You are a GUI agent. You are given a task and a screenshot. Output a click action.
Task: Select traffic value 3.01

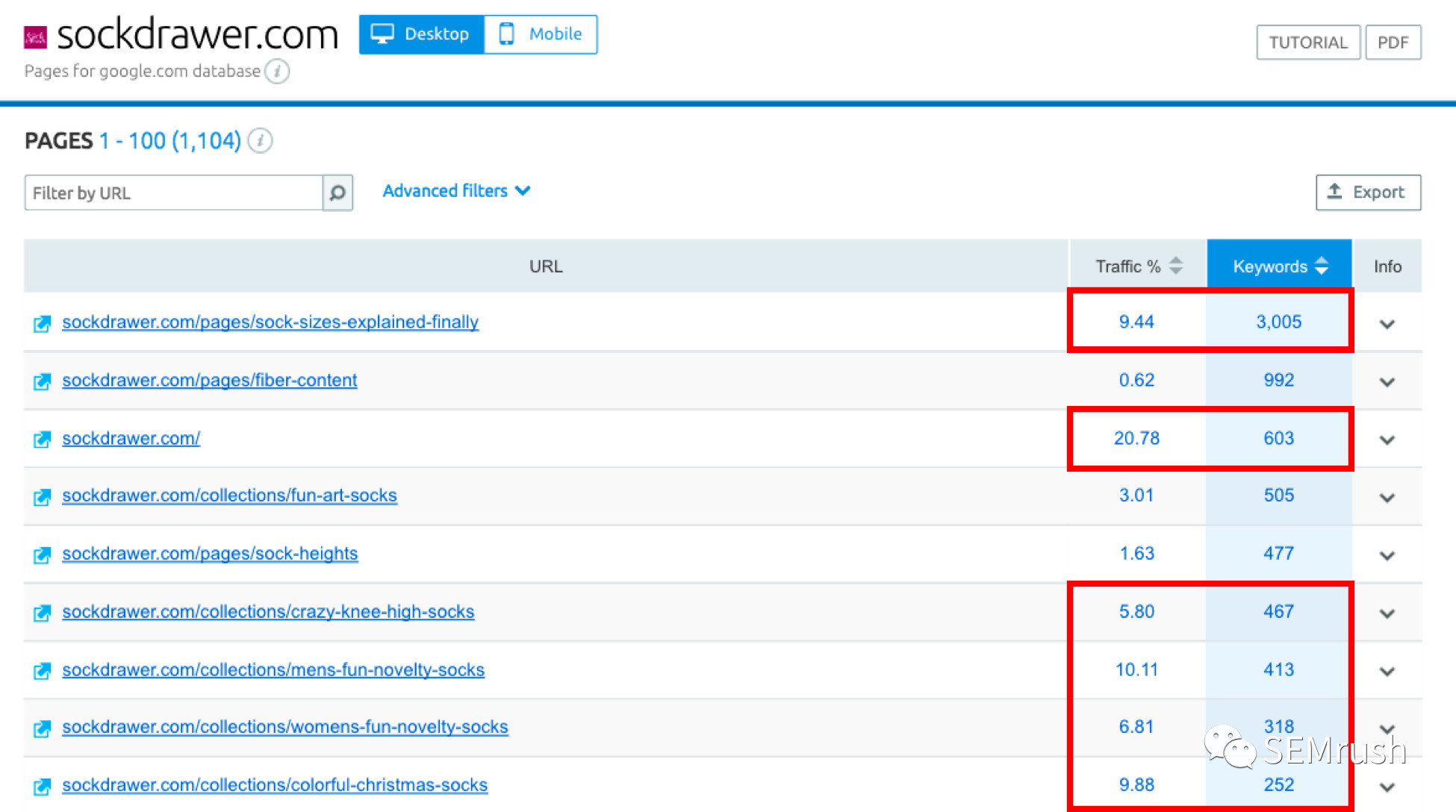[1136, 496]
